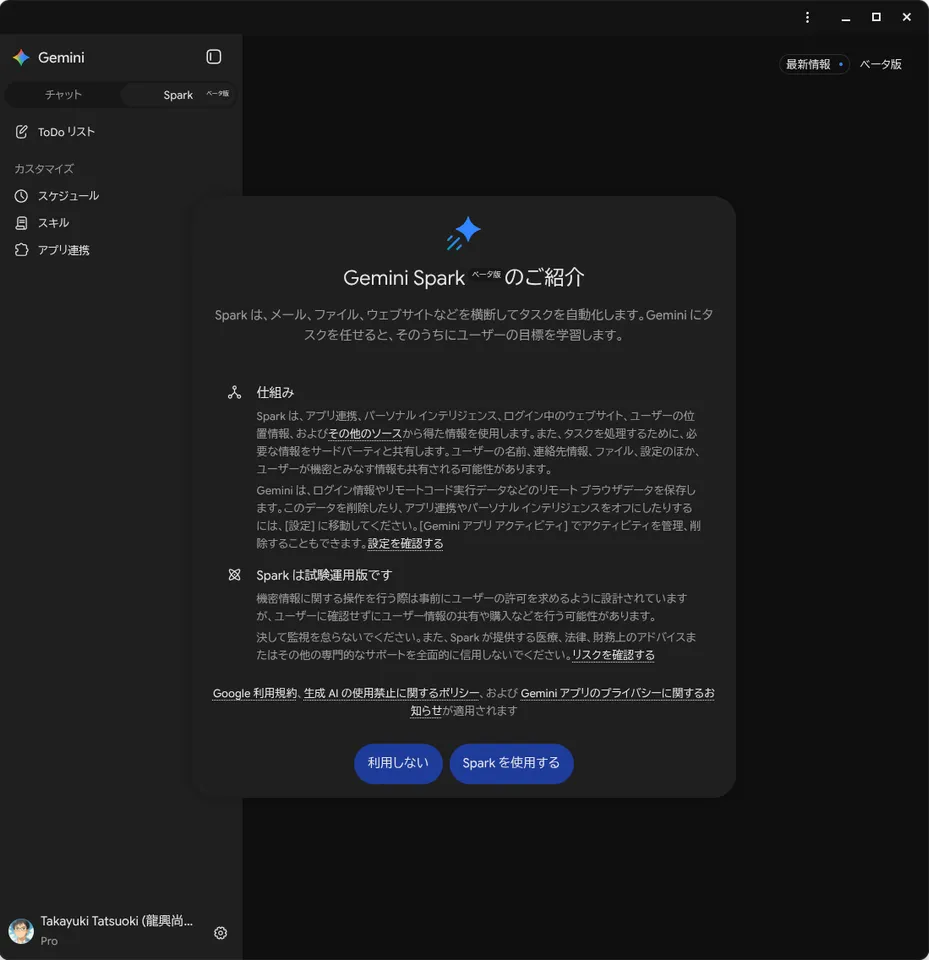This screenshot has width=929, height=960.
Task: Click the カスタマイズ section heading
Action: [x=44, y=168]
